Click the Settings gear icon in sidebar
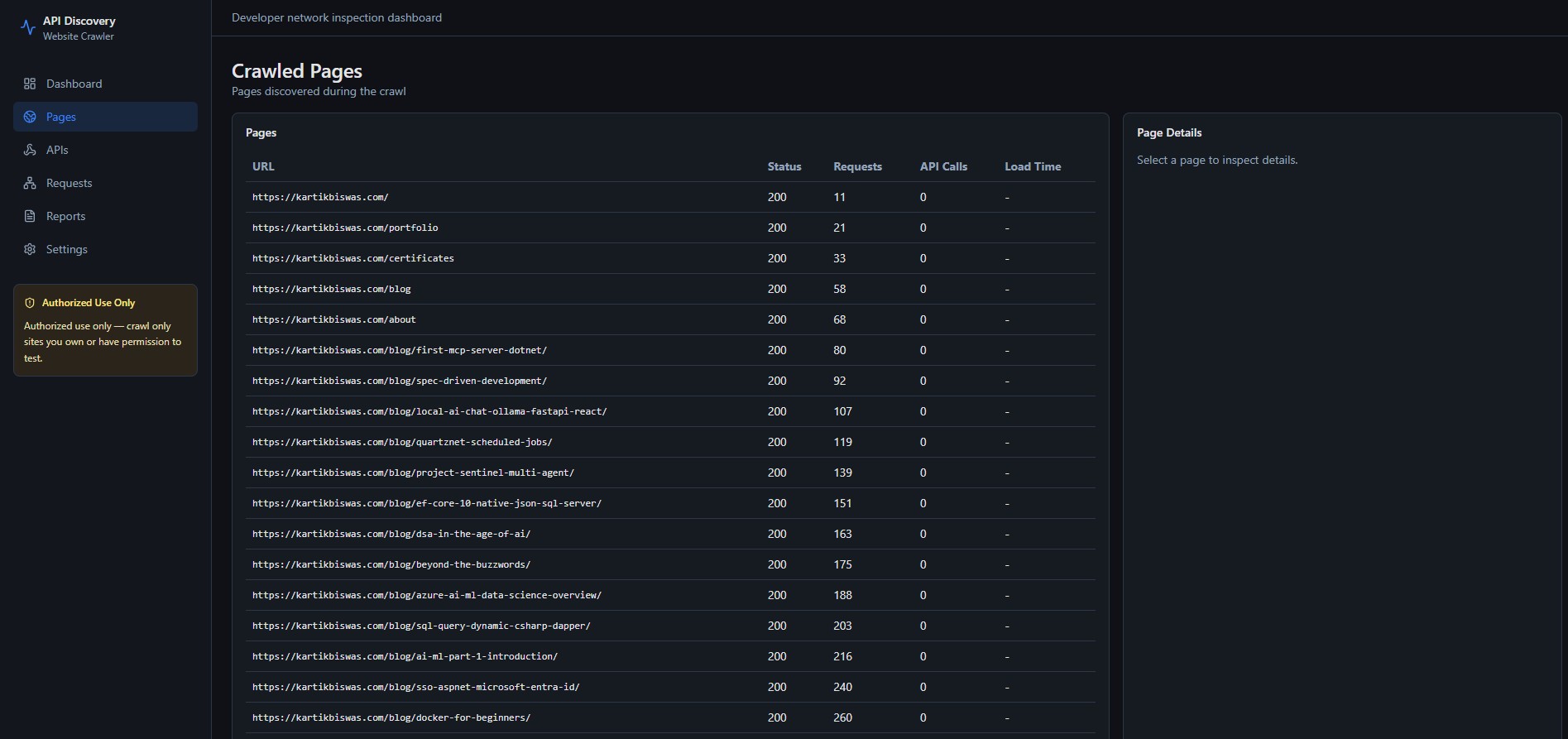Viewport: 1568px width, 739px height. (x=30, y=249)
